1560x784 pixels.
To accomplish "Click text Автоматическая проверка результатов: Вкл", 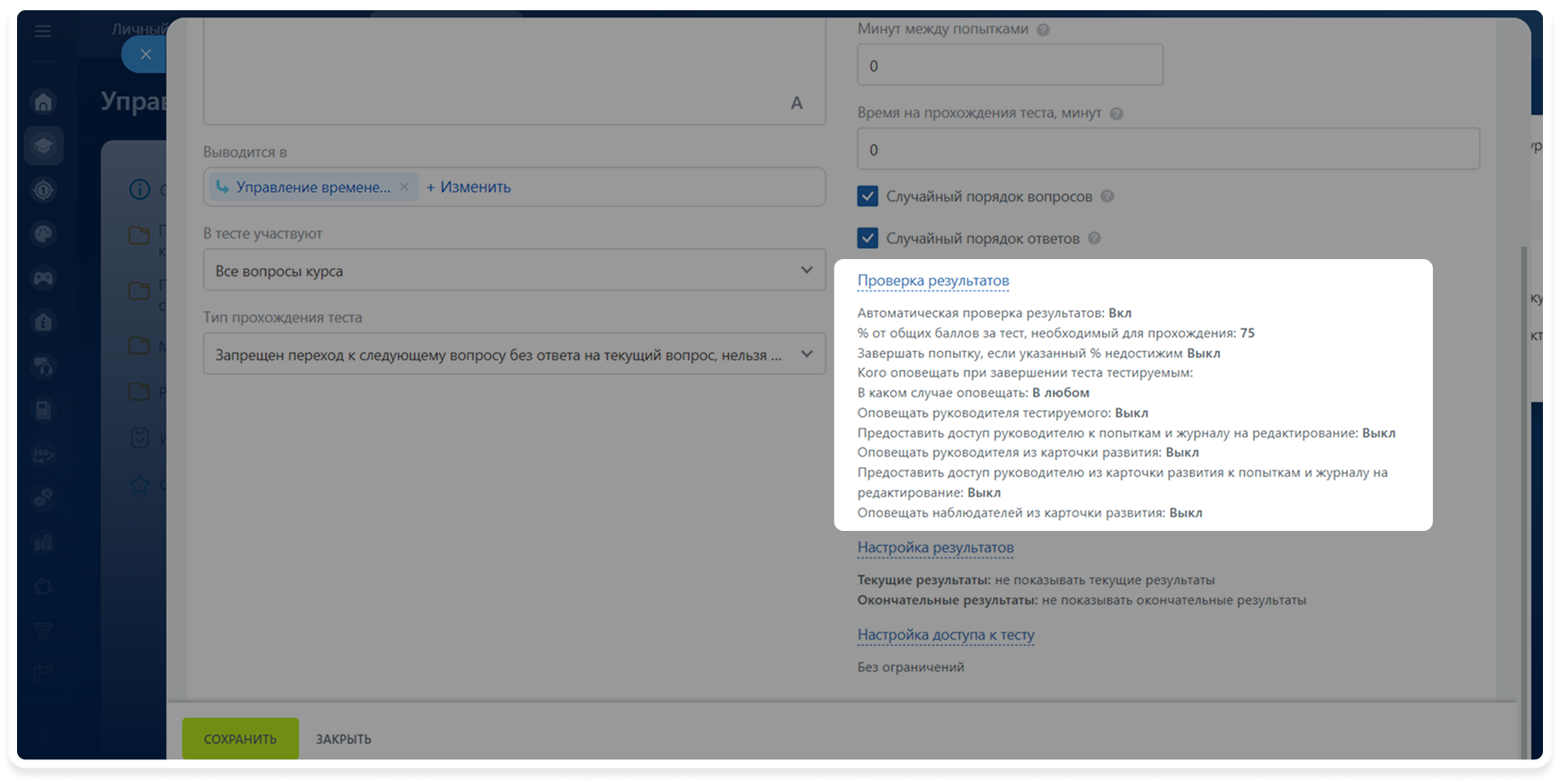I will (x=994, y=313).
